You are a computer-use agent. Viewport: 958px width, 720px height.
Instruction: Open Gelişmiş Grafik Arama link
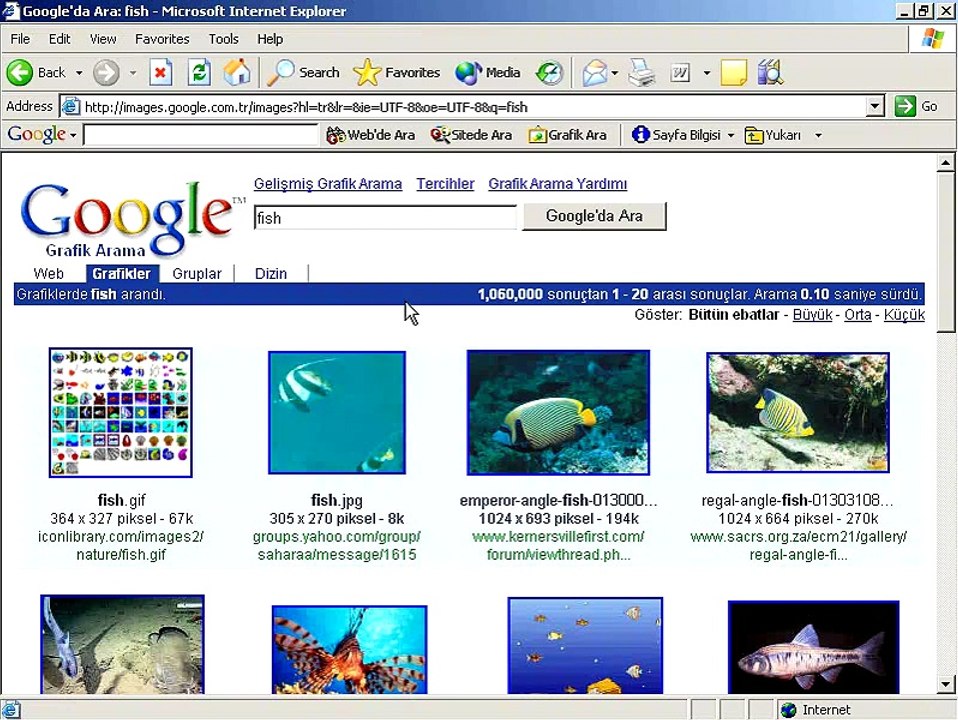coord(328,184)
